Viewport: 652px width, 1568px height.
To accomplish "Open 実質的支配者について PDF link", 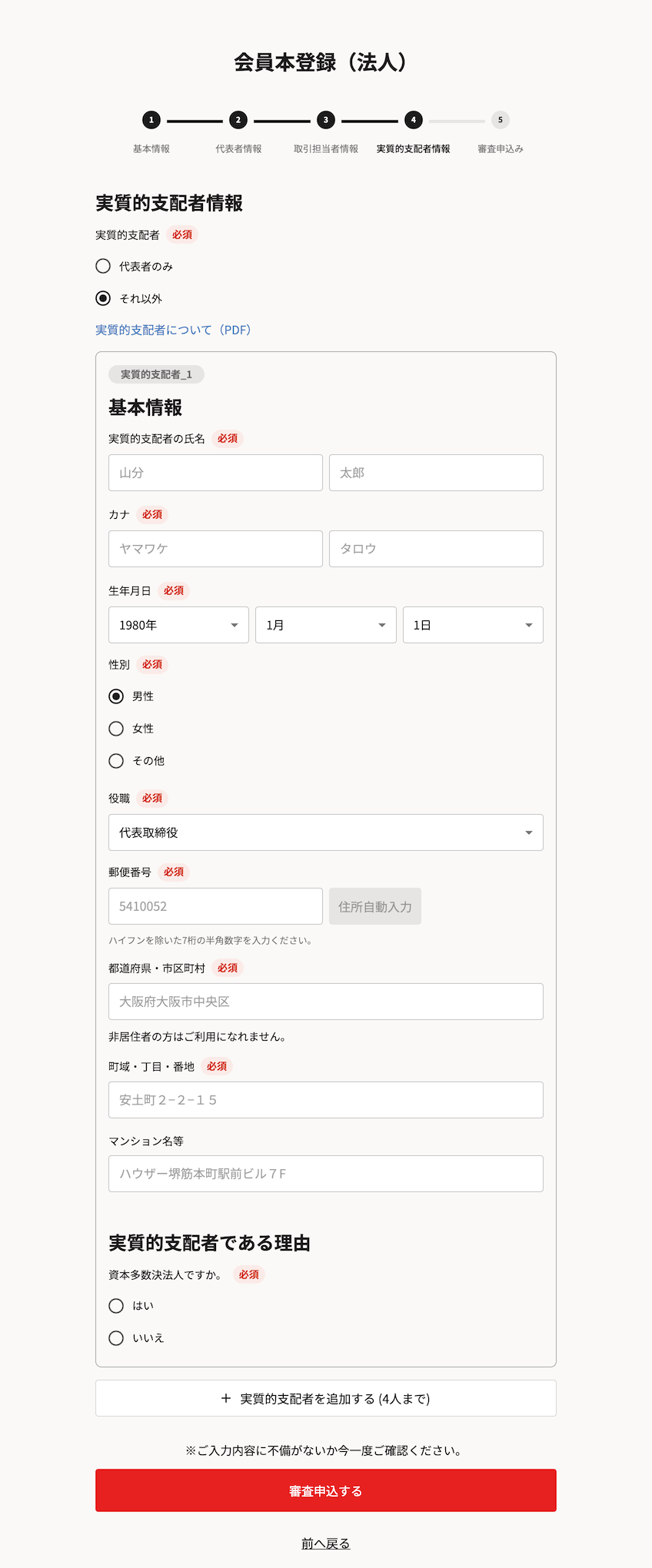I will click(173, 330).
